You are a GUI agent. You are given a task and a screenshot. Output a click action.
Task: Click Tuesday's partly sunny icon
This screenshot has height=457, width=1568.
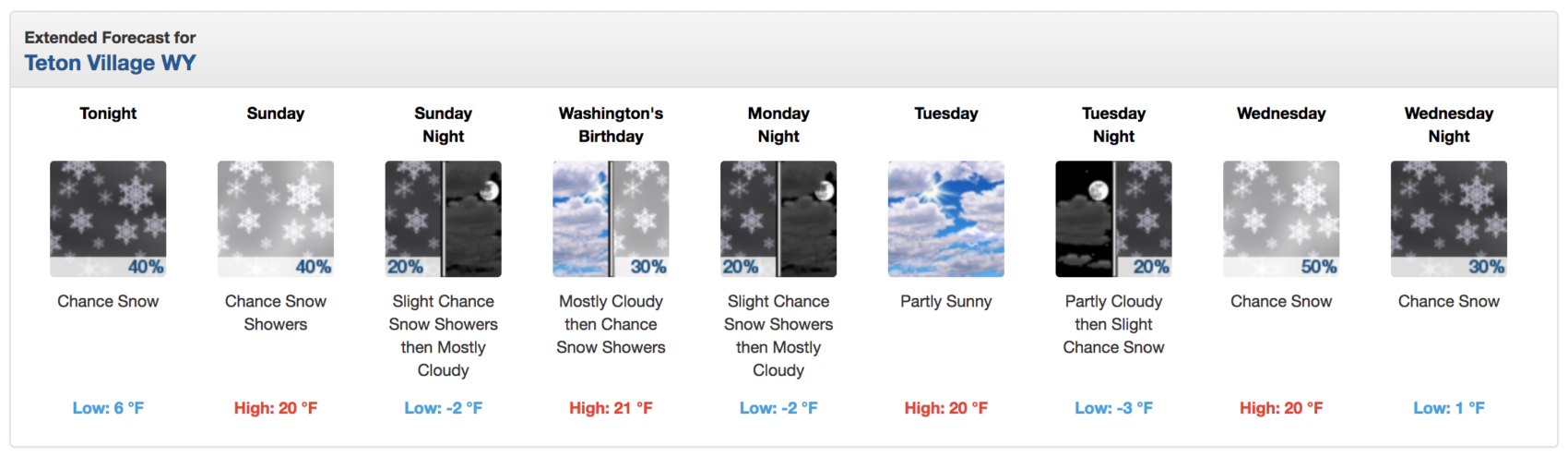(x=946, y=219)
